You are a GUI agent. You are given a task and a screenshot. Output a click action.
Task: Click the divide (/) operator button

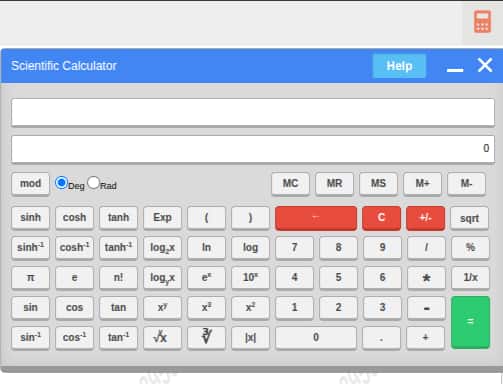[426, 248]
